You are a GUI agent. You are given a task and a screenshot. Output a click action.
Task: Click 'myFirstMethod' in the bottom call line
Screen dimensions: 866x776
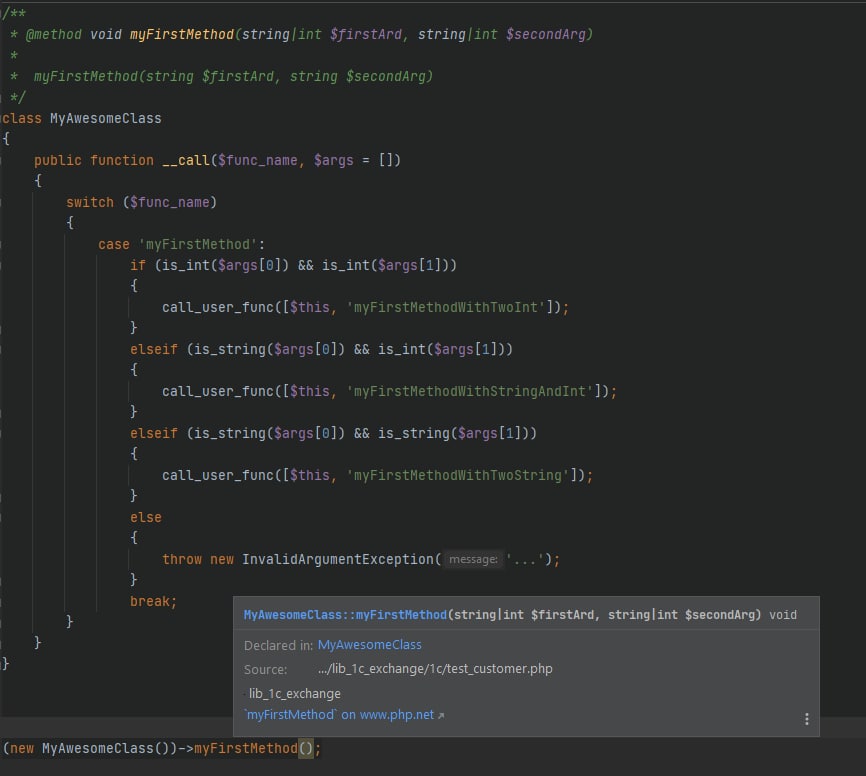246,748
